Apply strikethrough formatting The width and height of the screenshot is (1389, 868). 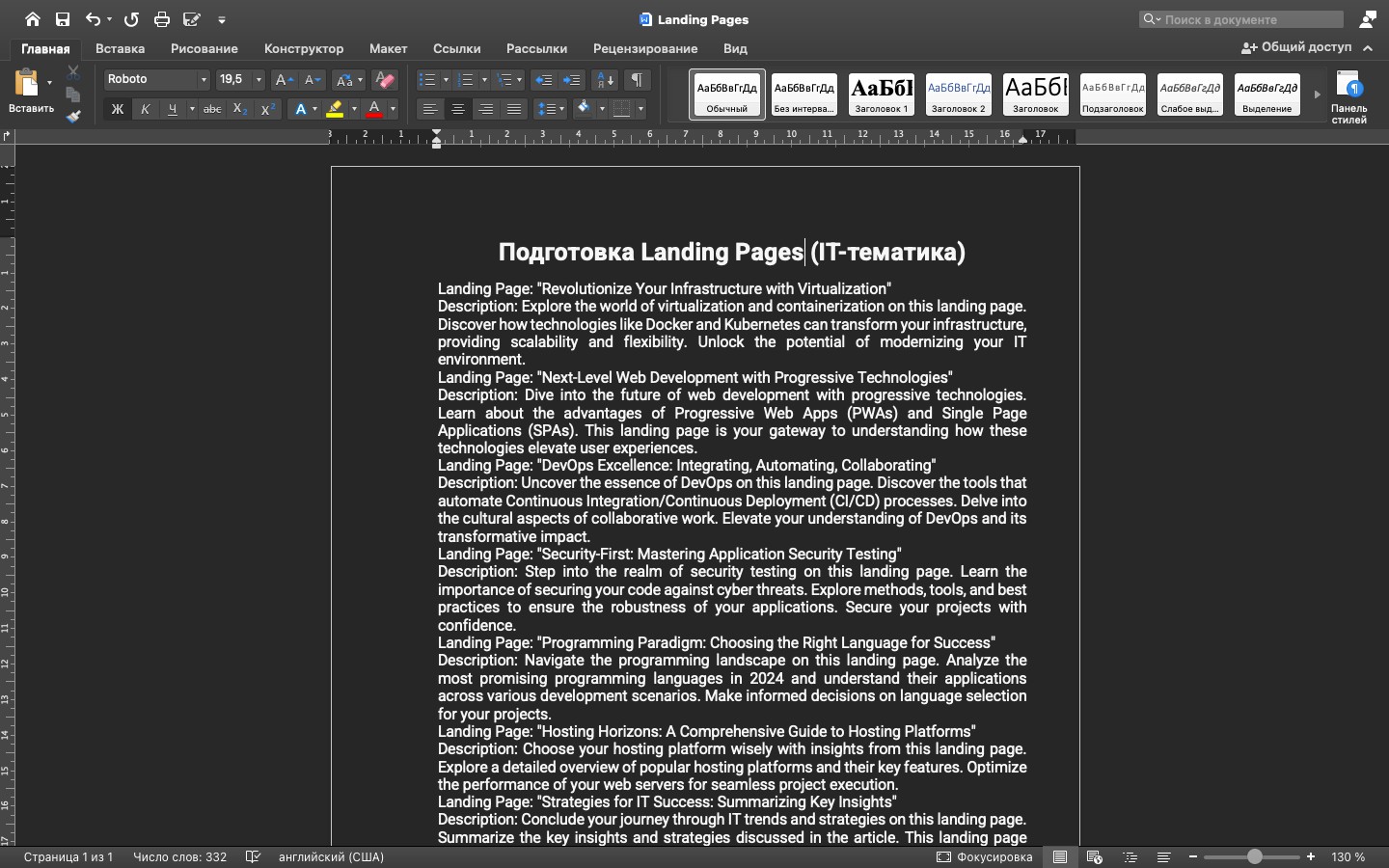tap(212, 109)
